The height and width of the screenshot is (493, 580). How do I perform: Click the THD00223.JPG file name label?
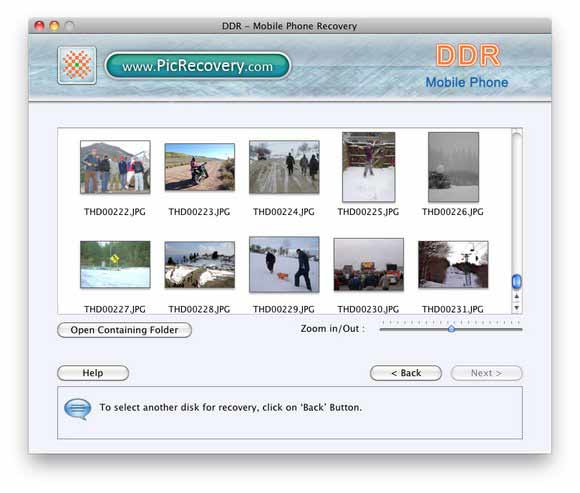199,212
